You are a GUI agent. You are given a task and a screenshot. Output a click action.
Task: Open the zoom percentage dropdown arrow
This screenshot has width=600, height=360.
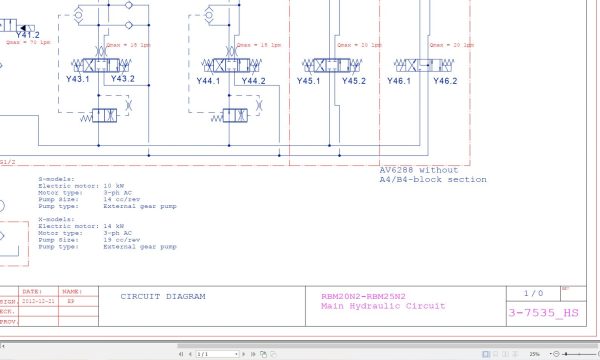(550, 354)
